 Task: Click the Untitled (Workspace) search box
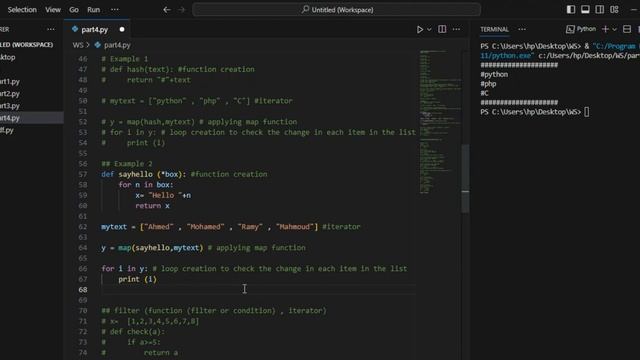pos(336,10)
